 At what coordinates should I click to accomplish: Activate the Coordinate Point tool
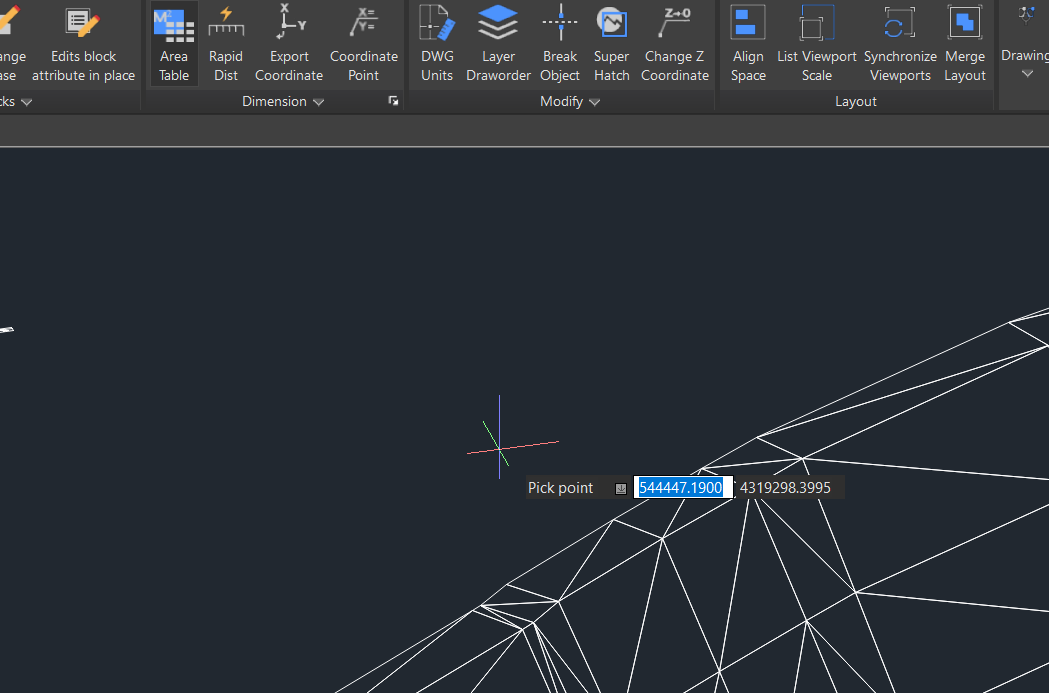click(364, 44)
